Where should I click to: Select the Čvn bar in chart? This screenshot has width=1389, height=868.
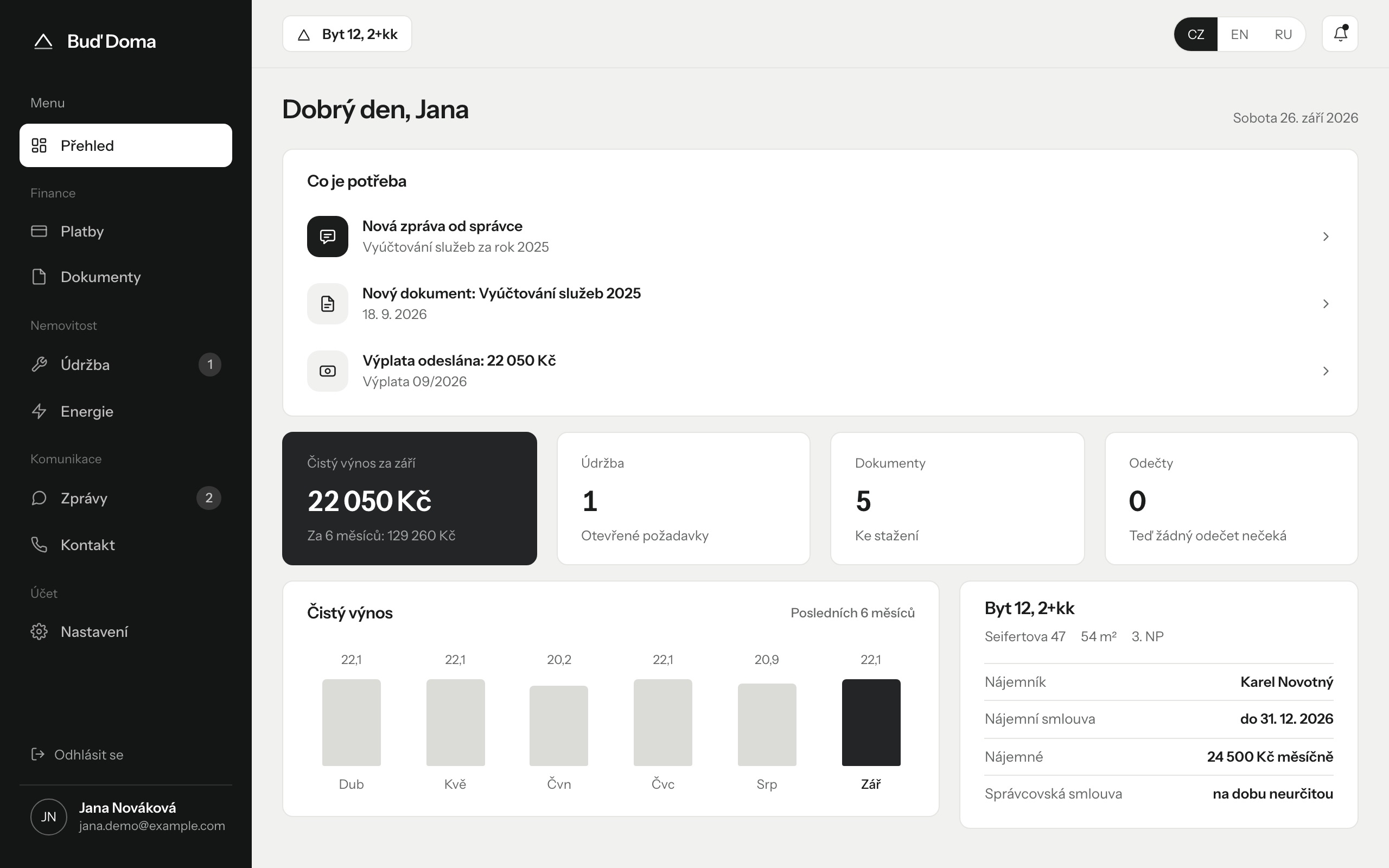click(558, 726)
